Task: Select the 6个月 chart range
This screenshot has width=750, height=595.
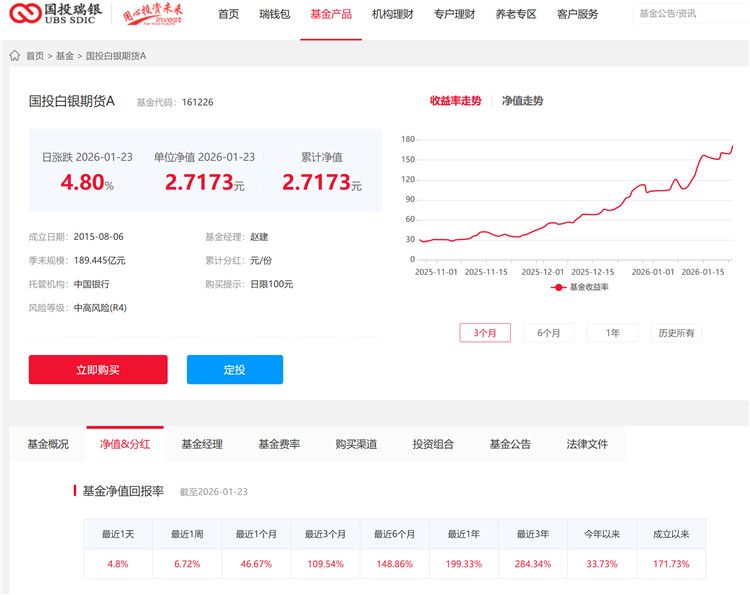Action: pos(548,333)
